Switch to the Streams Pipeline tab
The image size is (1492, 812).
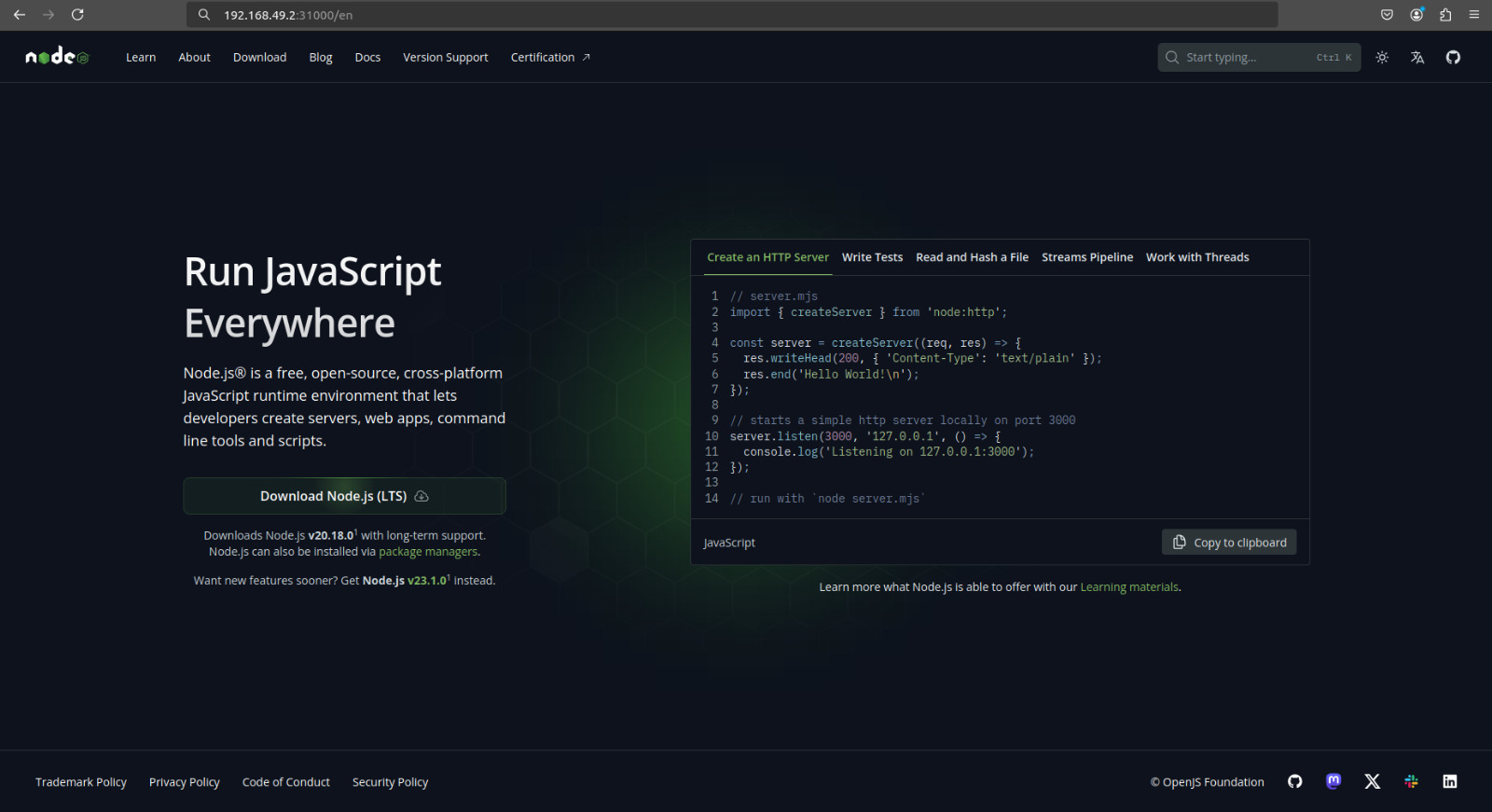(x=1087, y=257)
